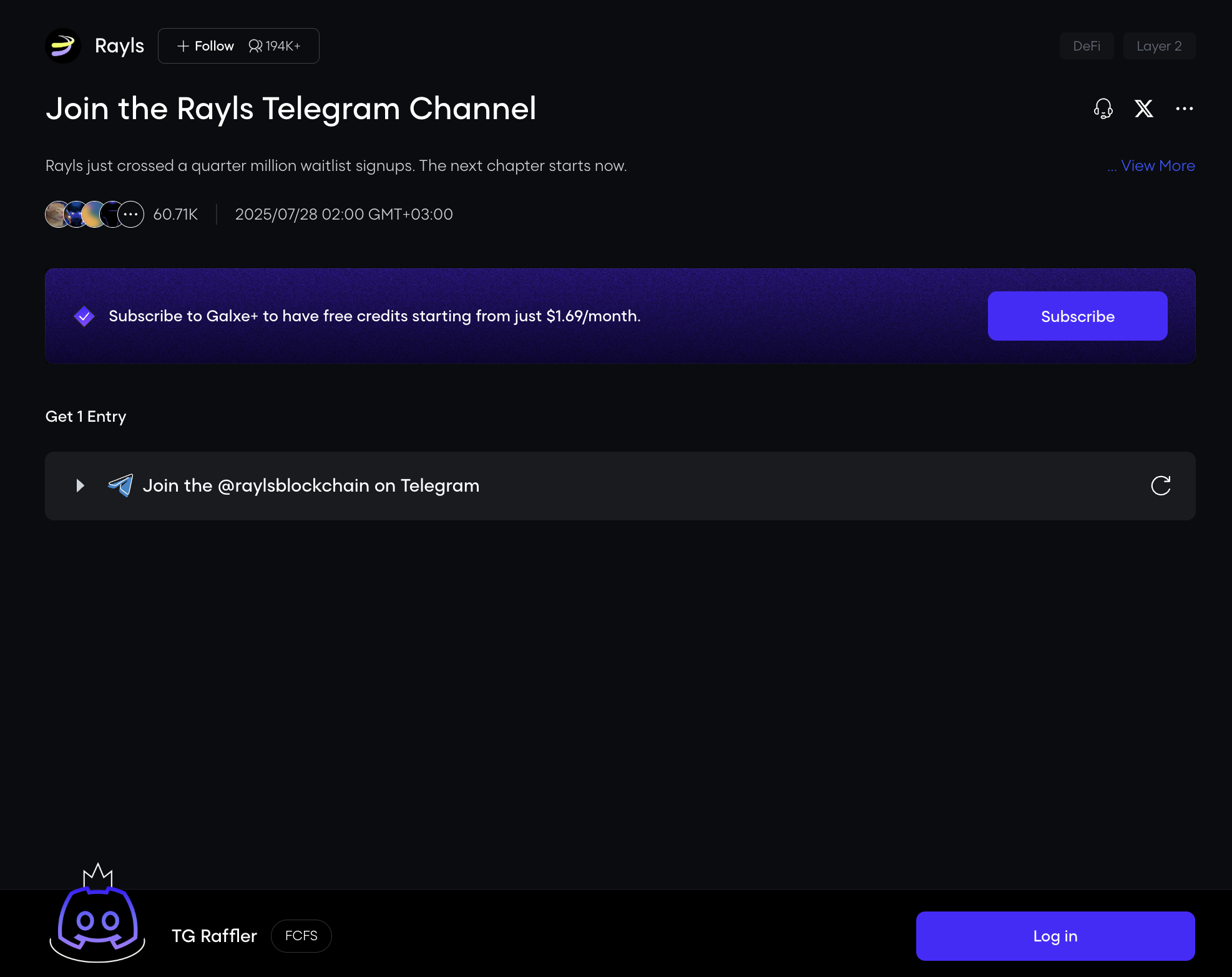Image resolution: width=1232 pixels, height=977 pixels.
Task: Open the Rayls space name link
Action: point(119,46)
